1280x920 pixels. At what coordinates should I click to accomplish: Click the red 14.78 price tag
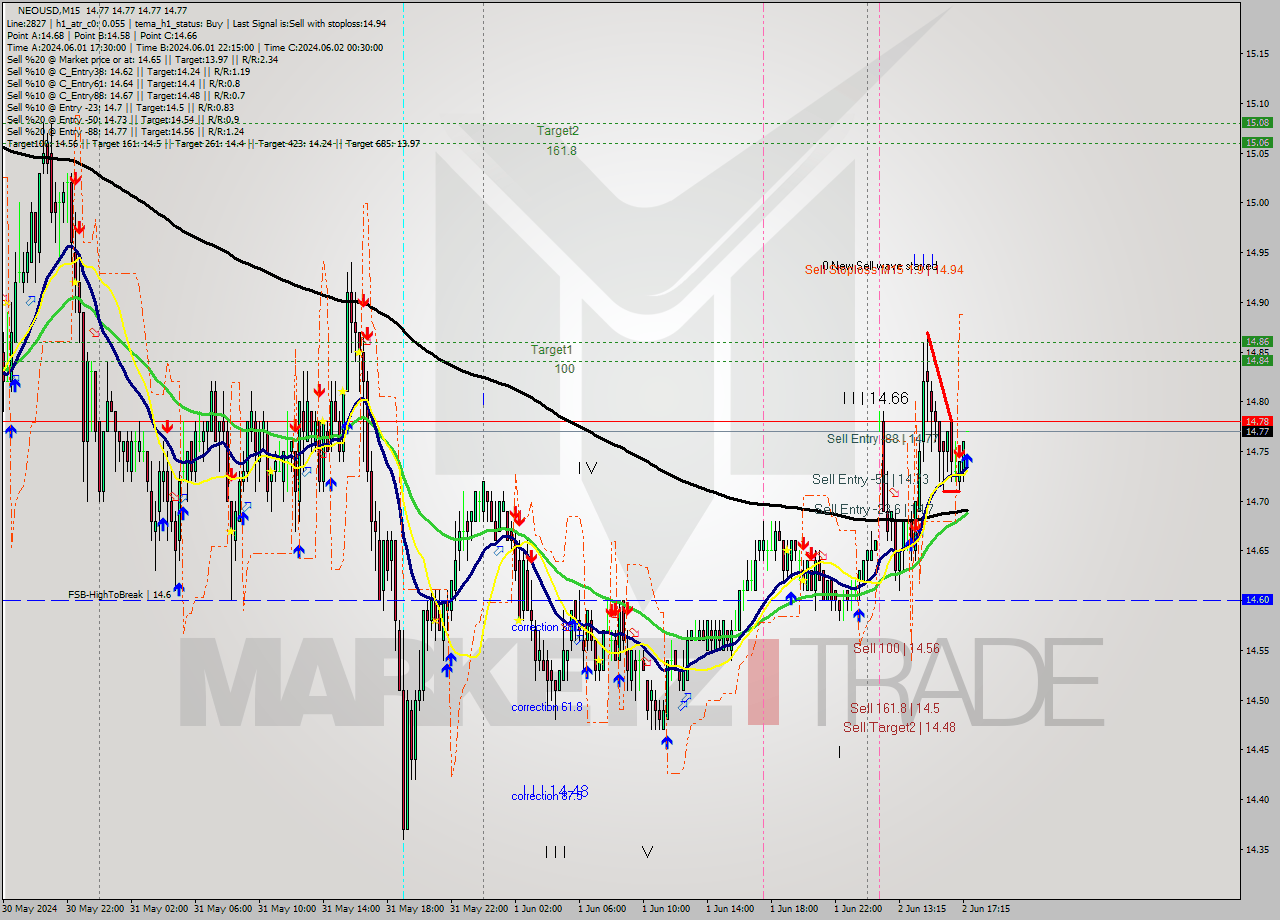1256,421
